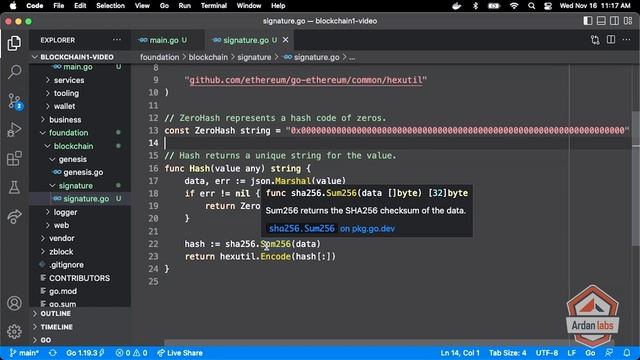Click the feedback icon in status bar
640x360 pixels.
coord(609,353)
